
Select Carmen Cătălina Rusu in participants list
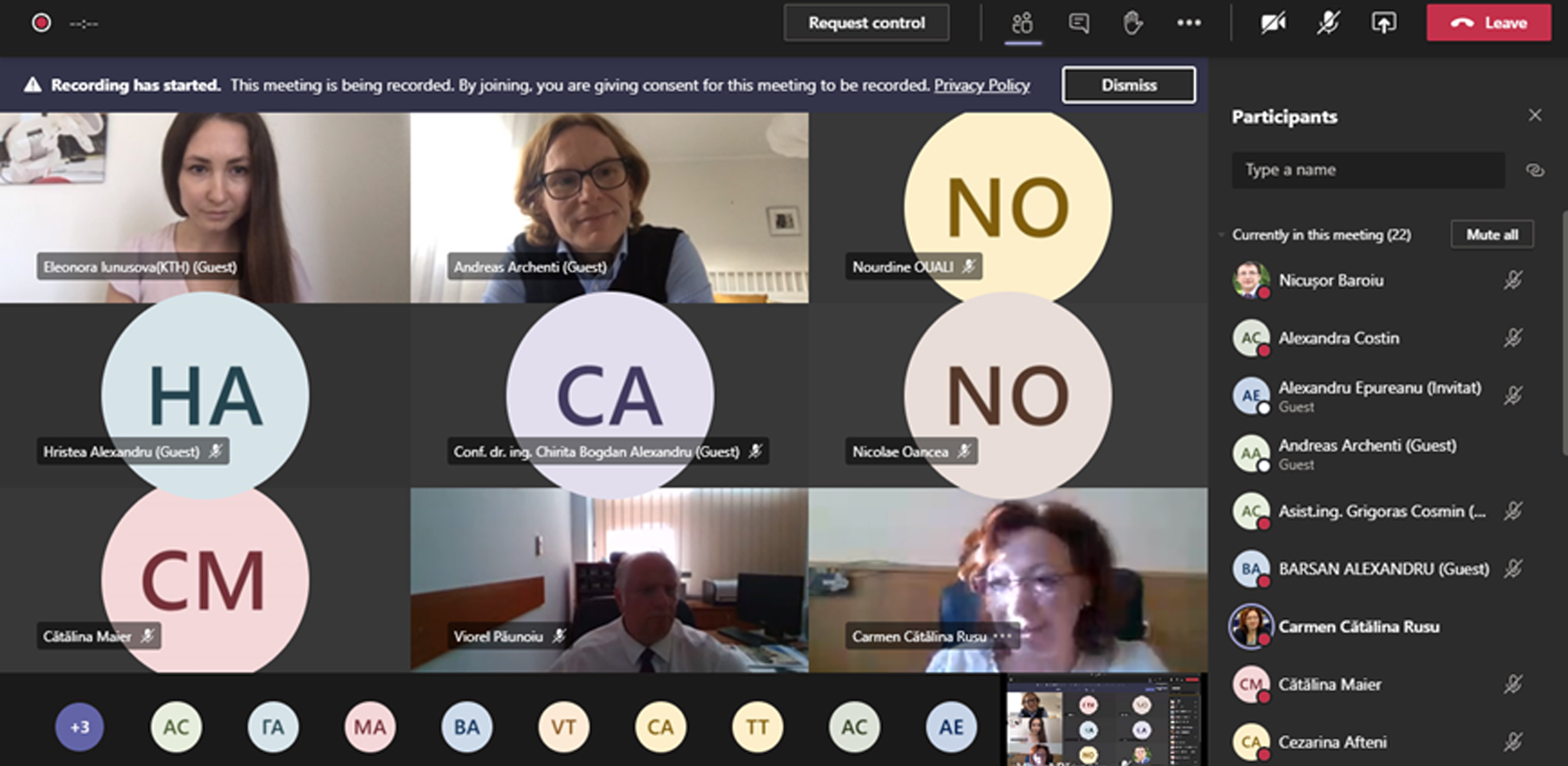[x=1377, y=627]
